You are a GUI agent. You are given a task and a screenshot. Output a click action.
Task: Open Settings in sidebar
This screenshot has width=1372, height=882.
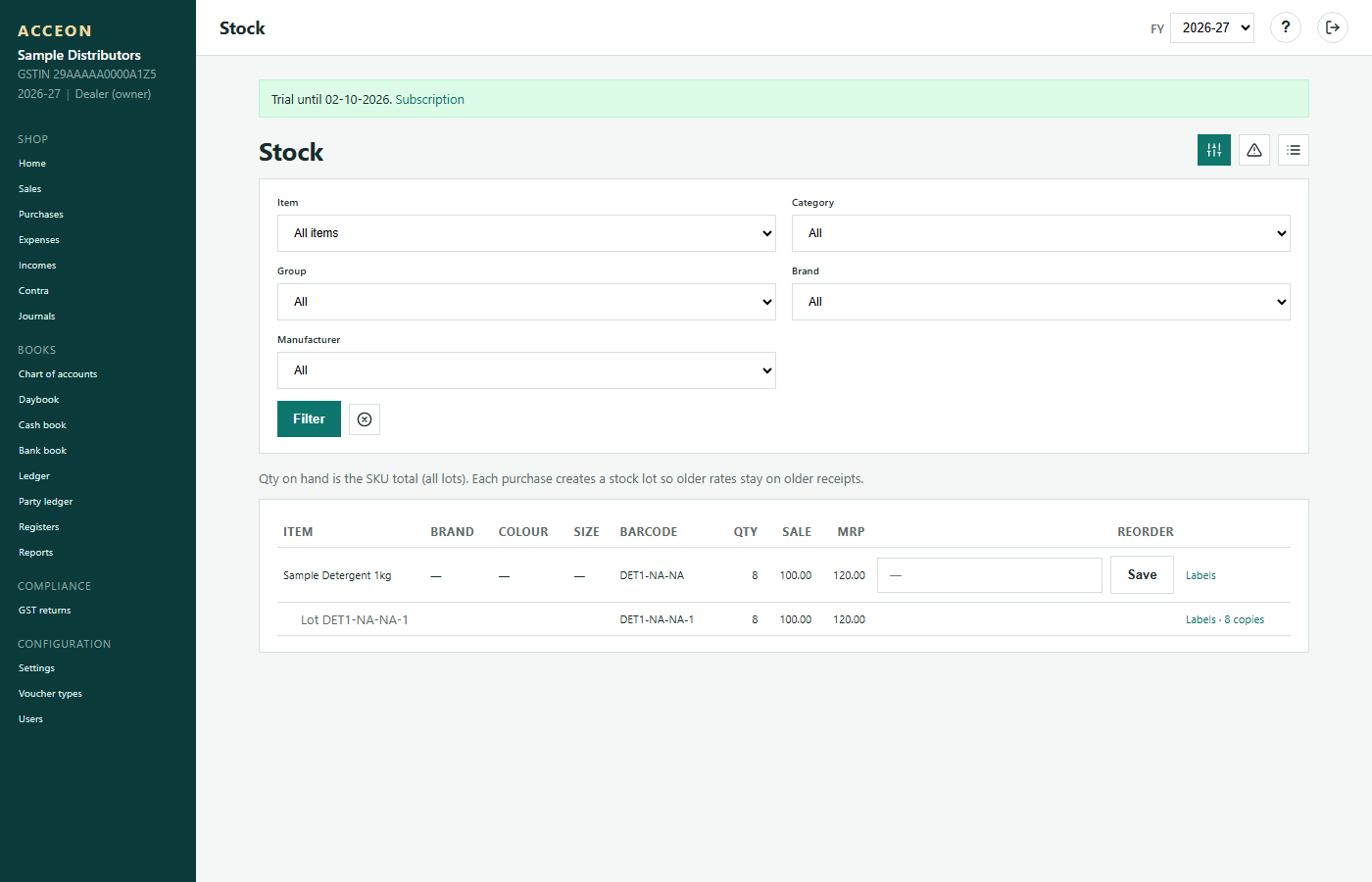point(36,668)
